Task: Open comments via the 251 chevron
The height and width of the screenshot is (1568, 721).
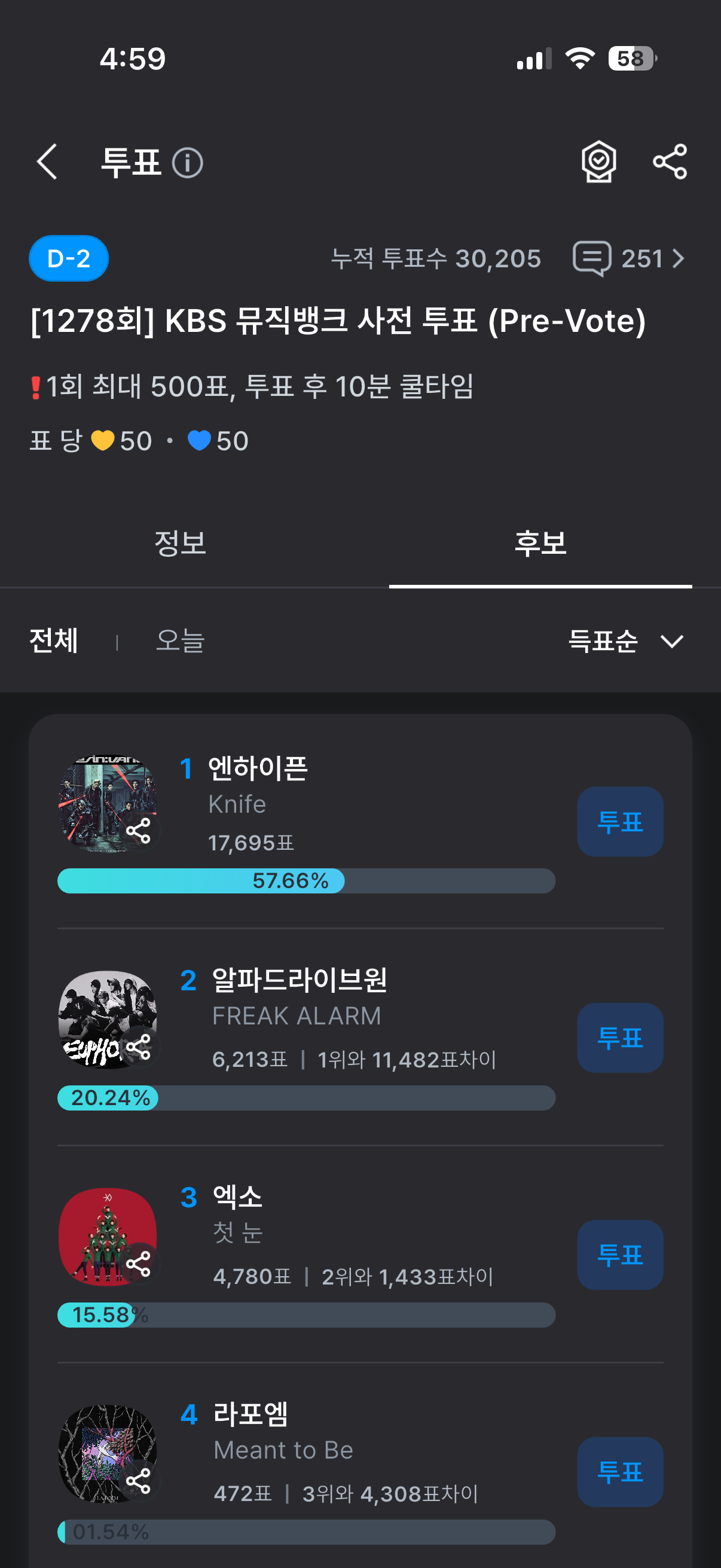Action: coord(678,259)
